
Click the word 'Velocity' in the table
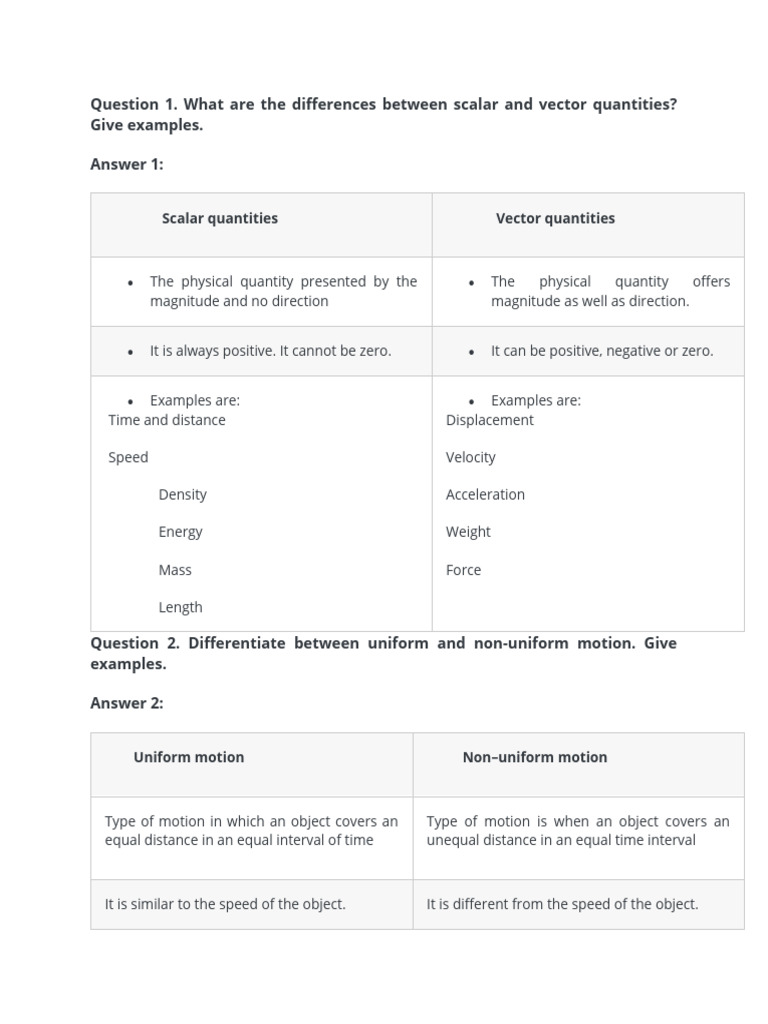tap(470, 457)
